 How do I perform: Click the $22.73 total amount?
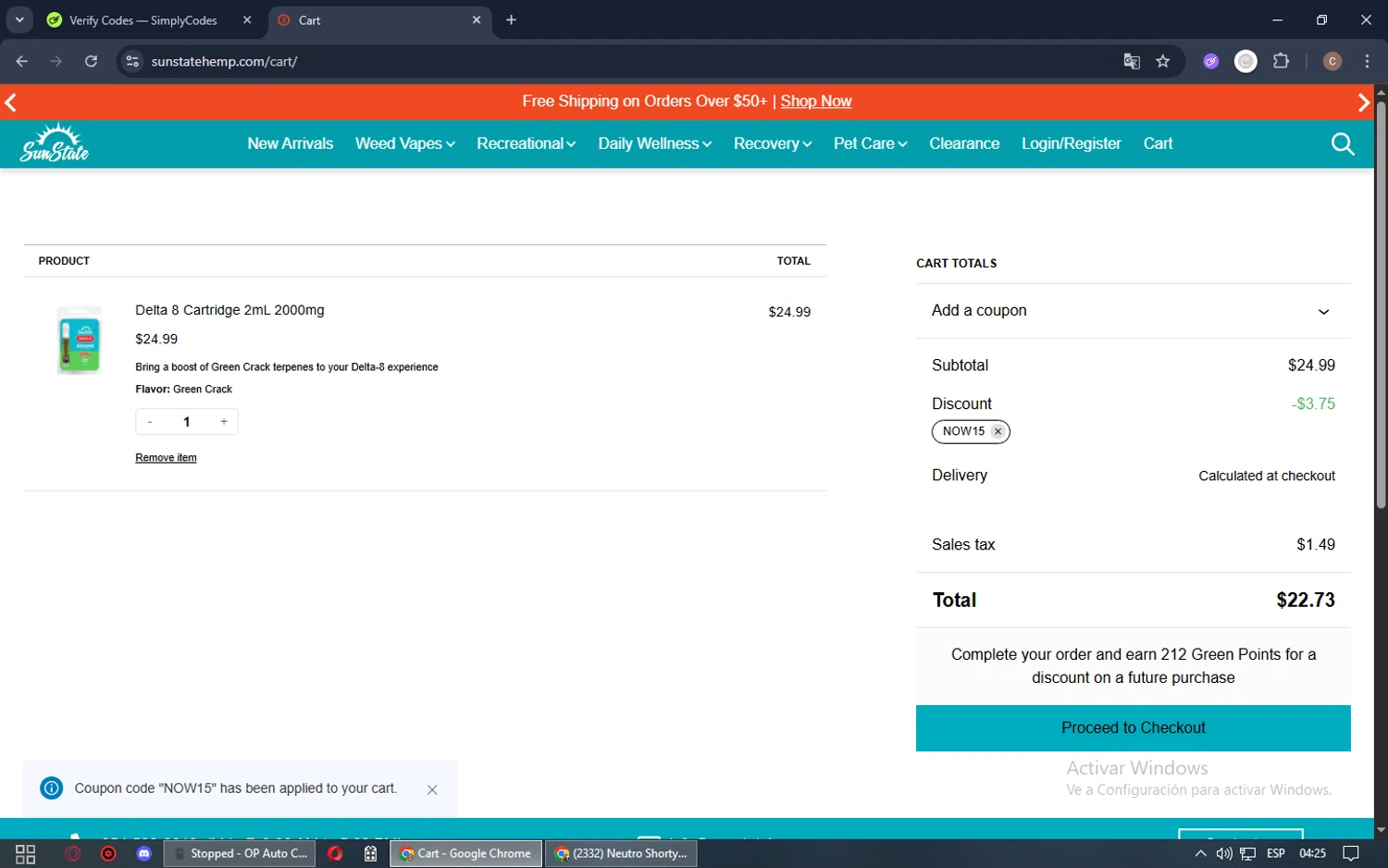(x=1306, y=600)
